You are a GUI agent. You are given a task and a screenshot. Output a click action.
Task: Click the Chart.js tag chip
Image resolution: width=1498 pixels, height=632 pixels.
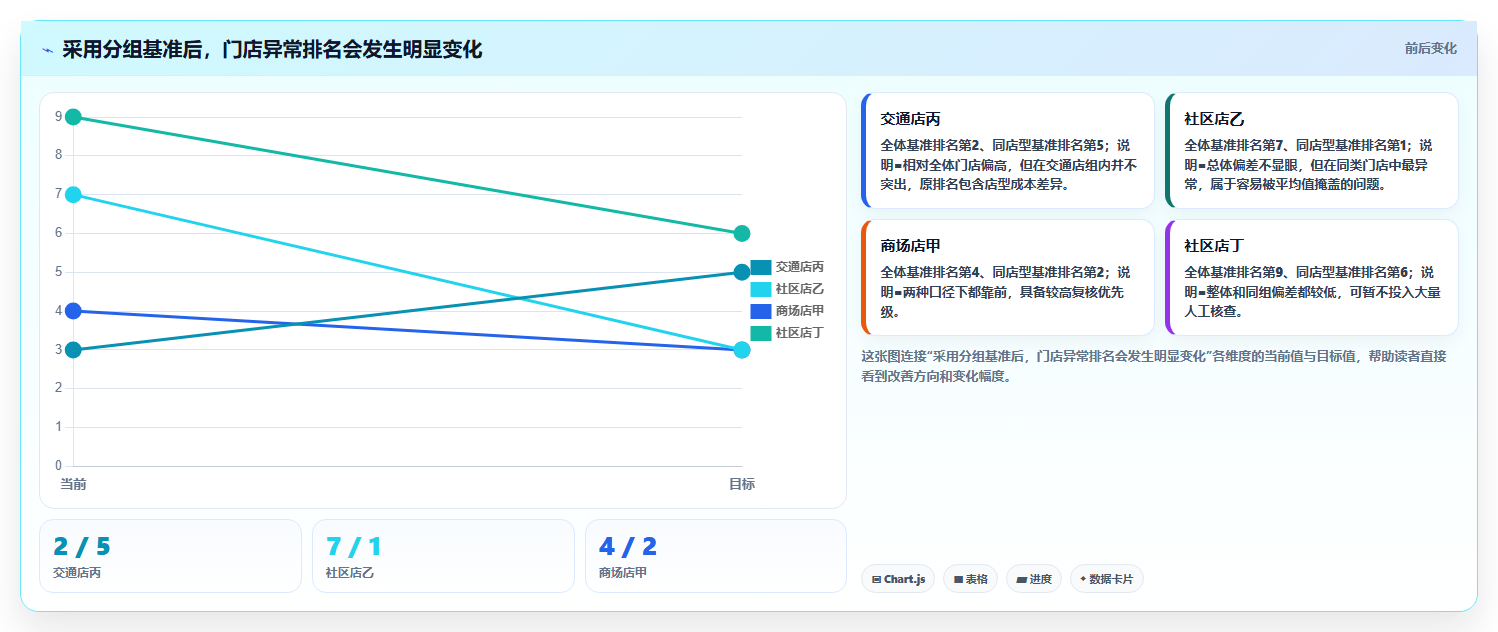pyautogui.click(x=898, y=579)
